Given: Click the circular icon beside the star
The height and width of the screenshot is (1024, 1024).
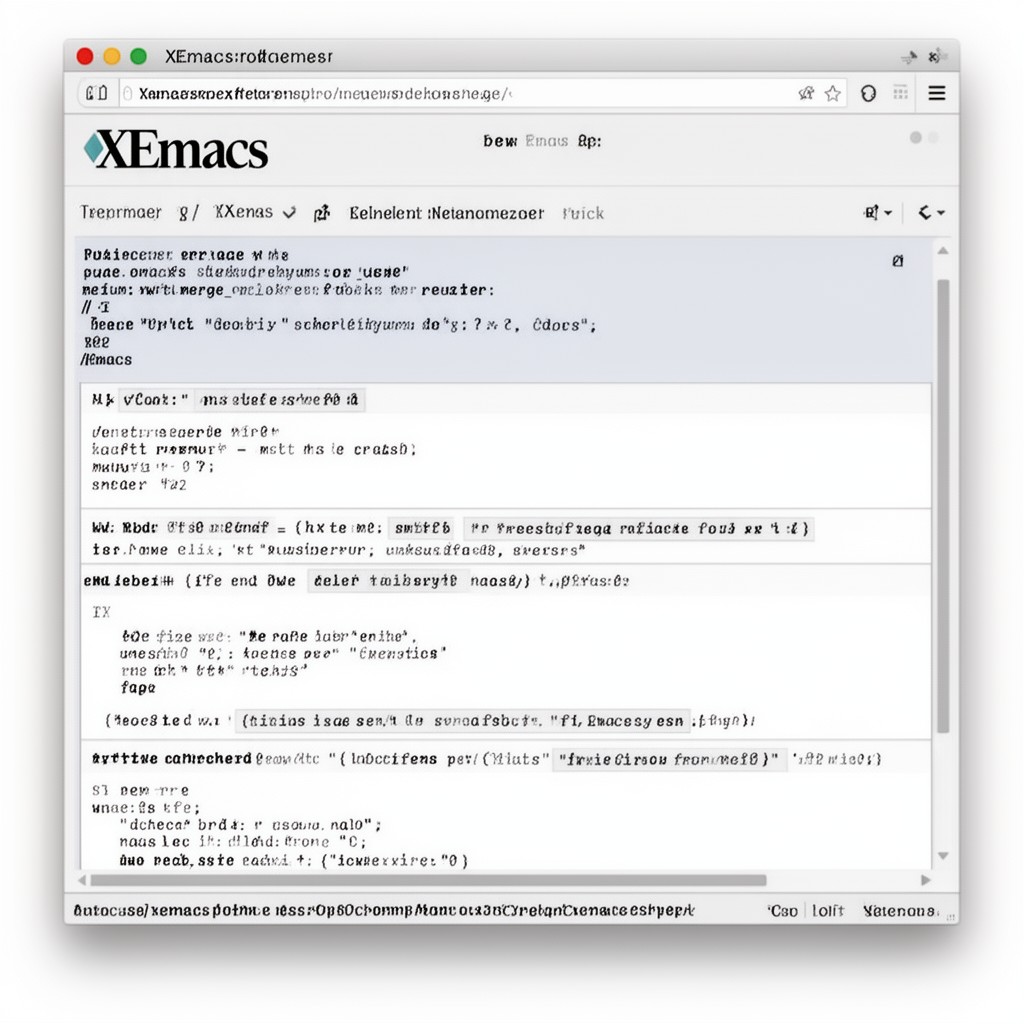Looking at the screenshot, I should coord(868,93).
